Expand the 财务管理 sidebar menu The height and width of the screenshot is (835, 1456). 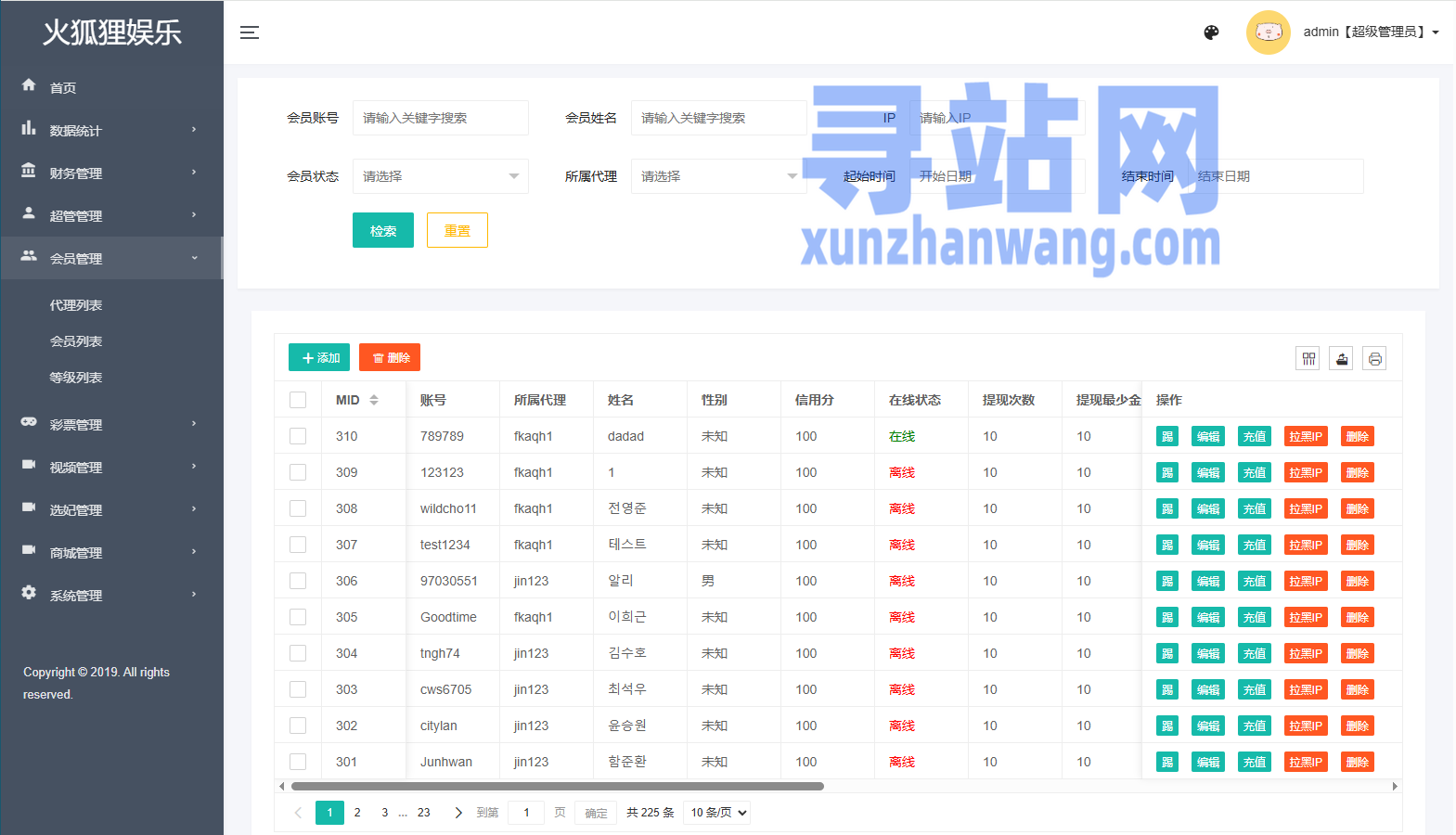pyautogui.click(x=111, y=173)
